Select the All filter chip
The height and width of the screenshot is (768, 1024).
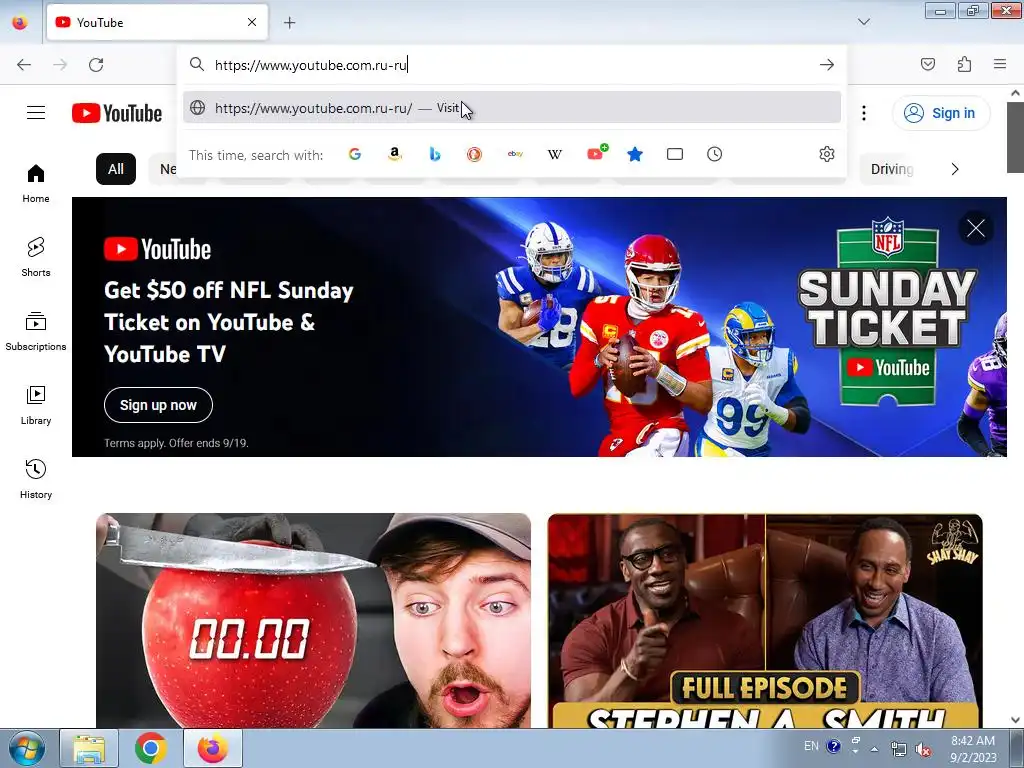[x=116, y=169]
